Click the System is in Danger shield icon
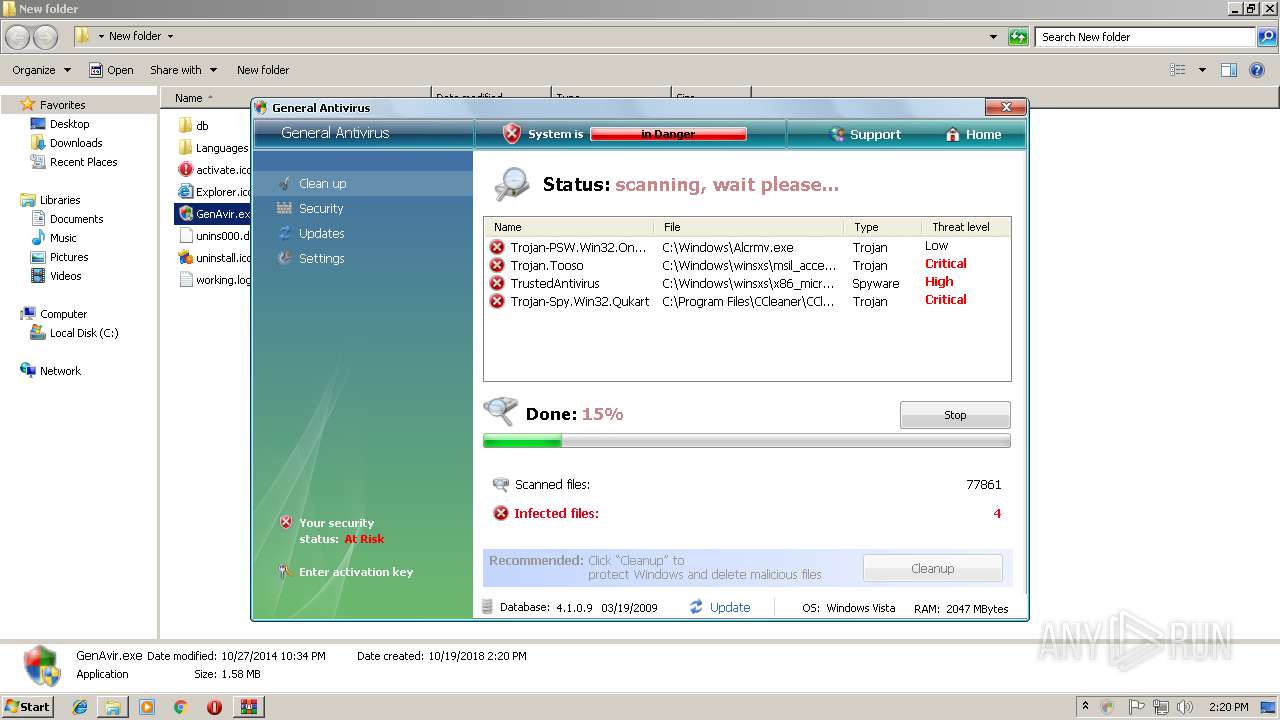 pos(512,134)
